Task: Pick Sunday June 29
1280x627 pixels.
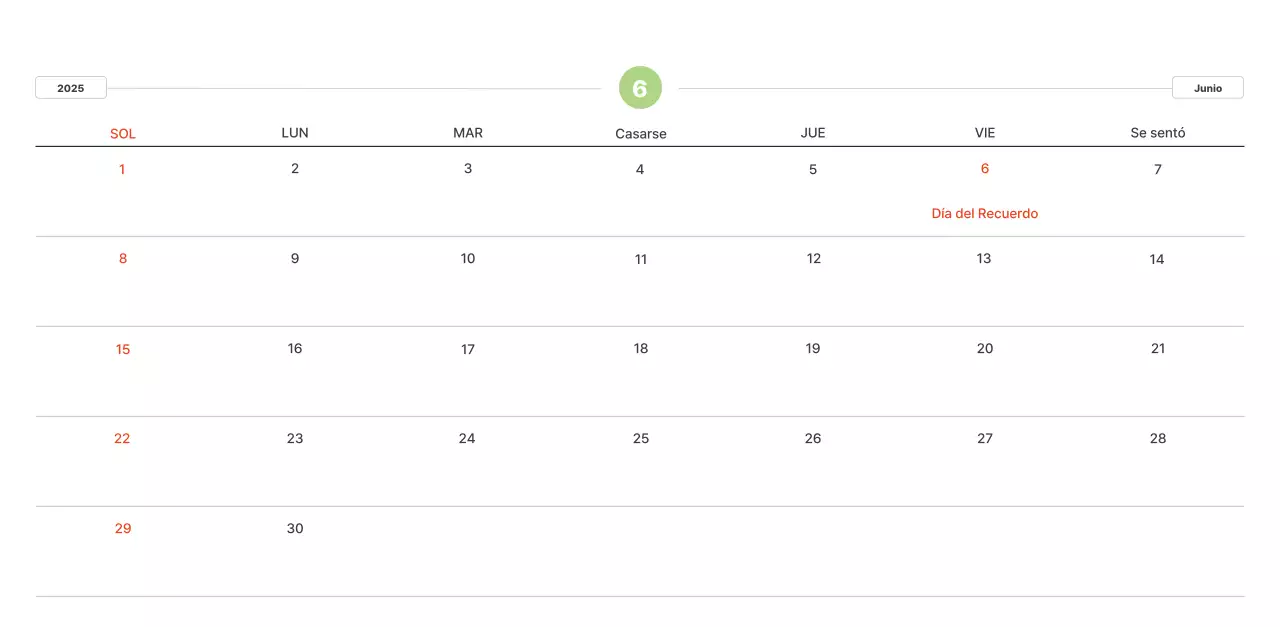Action: coord(122,529)
